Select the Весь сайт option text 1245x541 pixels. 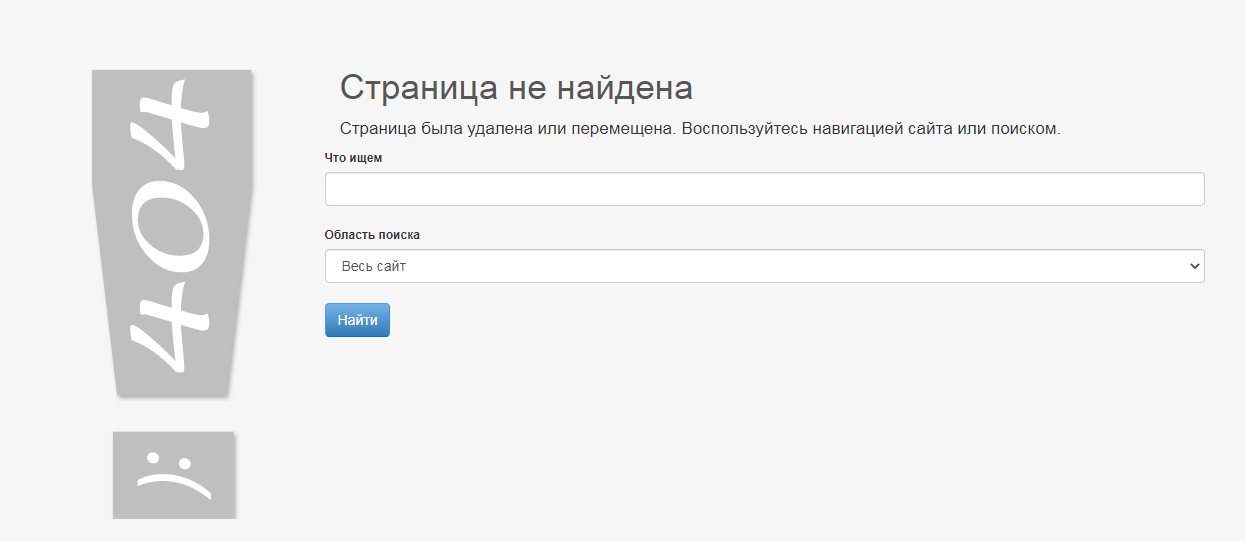(374, 267)
